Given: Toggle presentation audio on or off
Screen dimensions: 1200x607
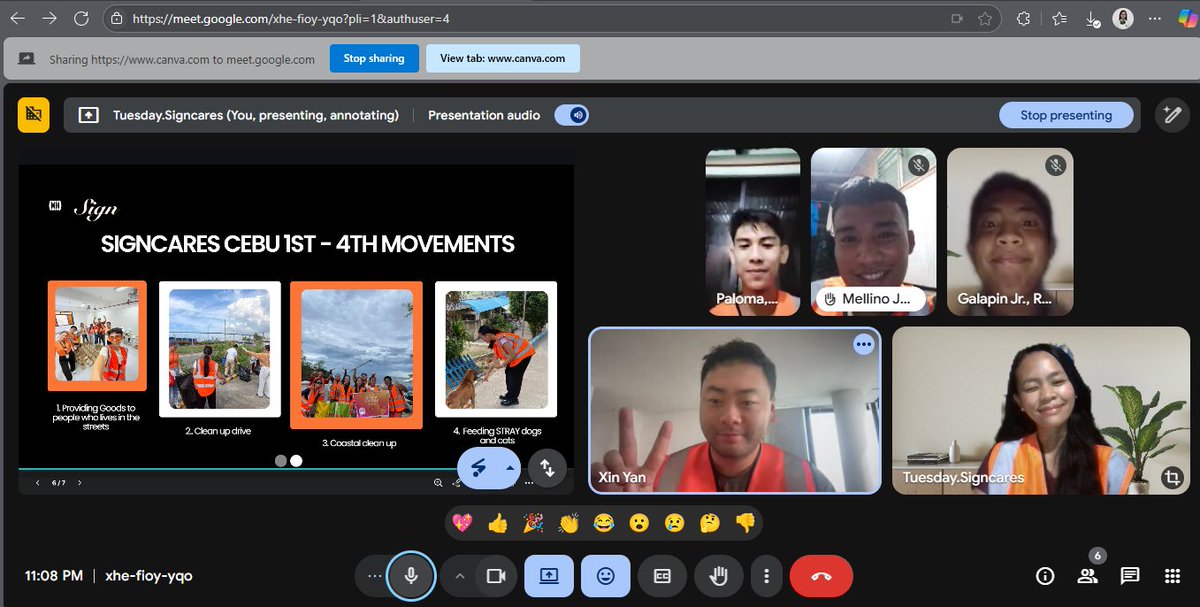Looking at the screenshot, I should [x=571, y=114].
